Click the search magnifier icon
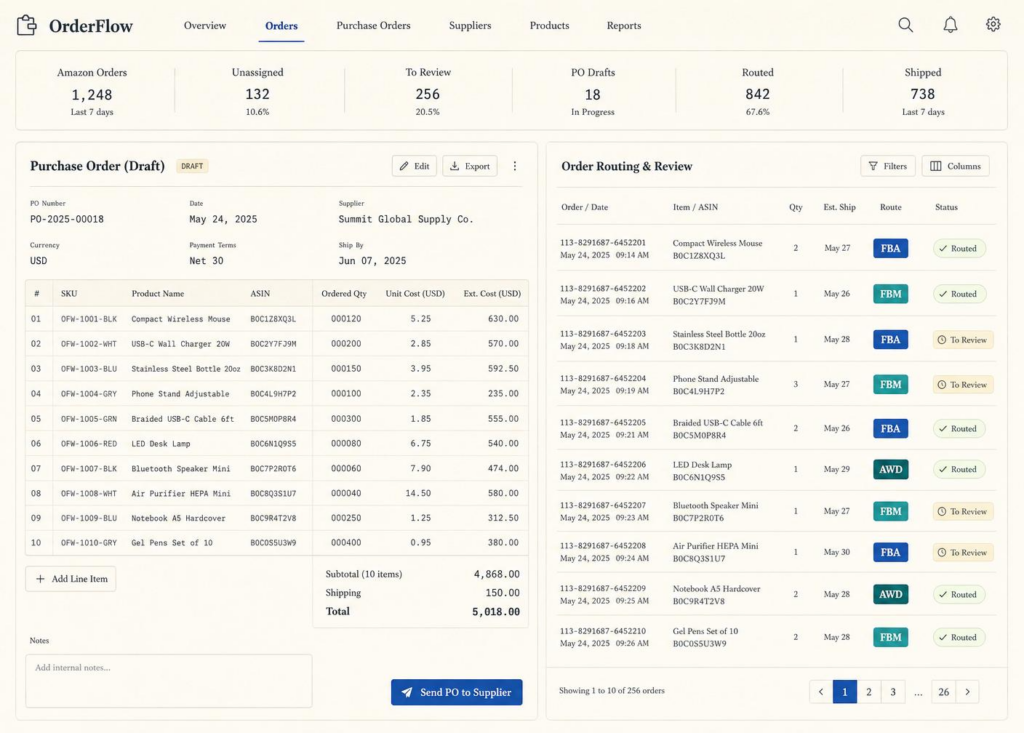 pyautogui.click(x=905, y=25)
